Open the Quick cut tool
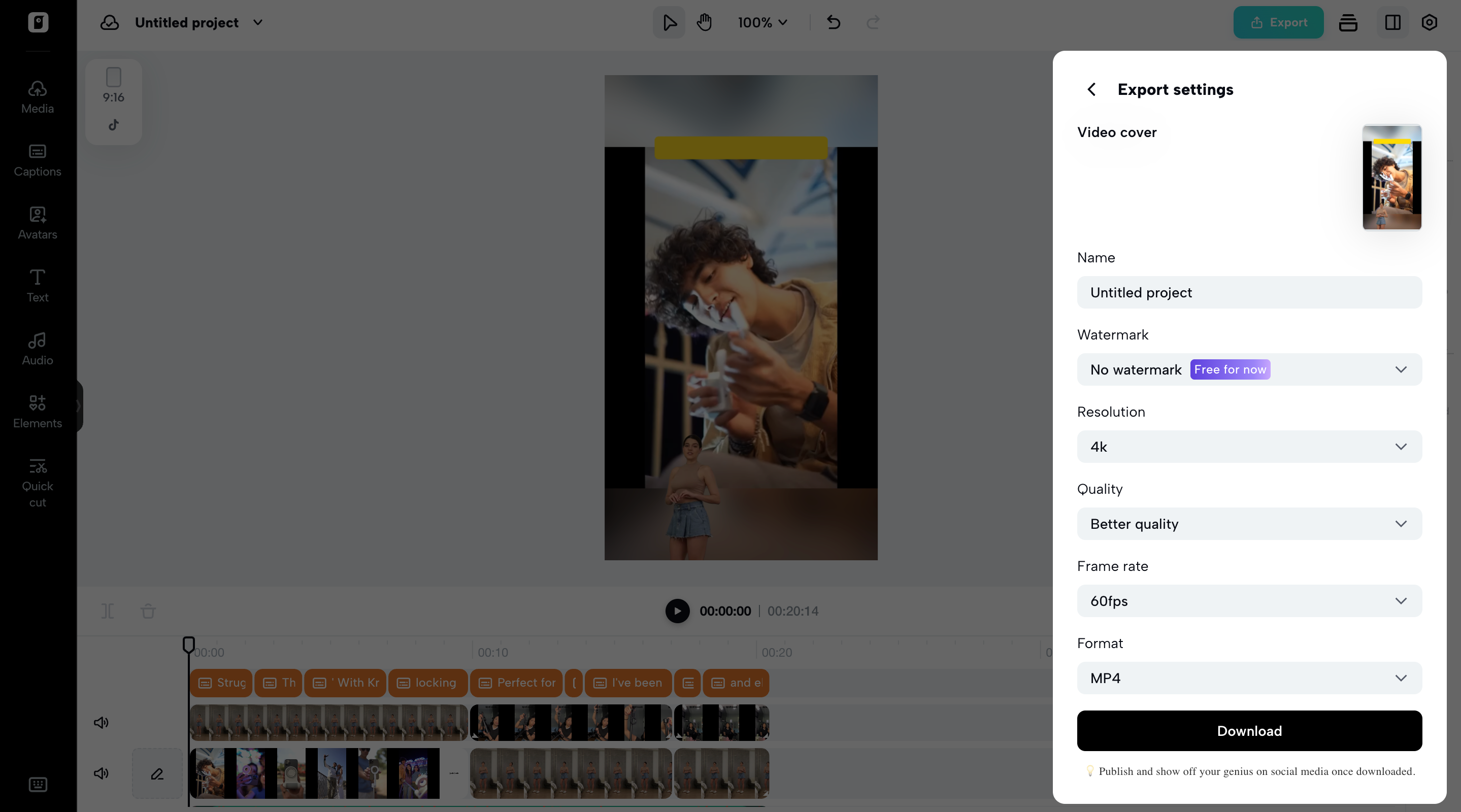This screenshot has width=1461, height=812. (x=38, y=483)
